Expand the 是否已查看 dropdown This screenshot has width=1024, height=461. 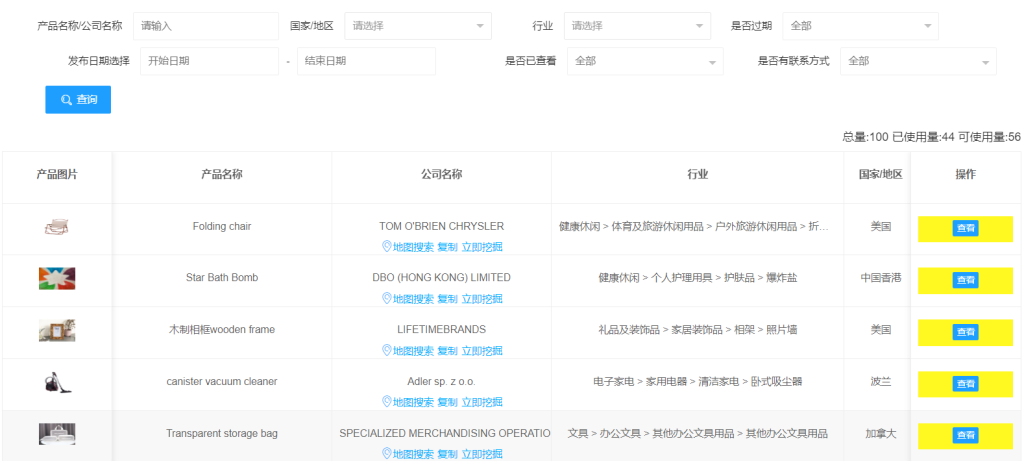pos(644,61)
